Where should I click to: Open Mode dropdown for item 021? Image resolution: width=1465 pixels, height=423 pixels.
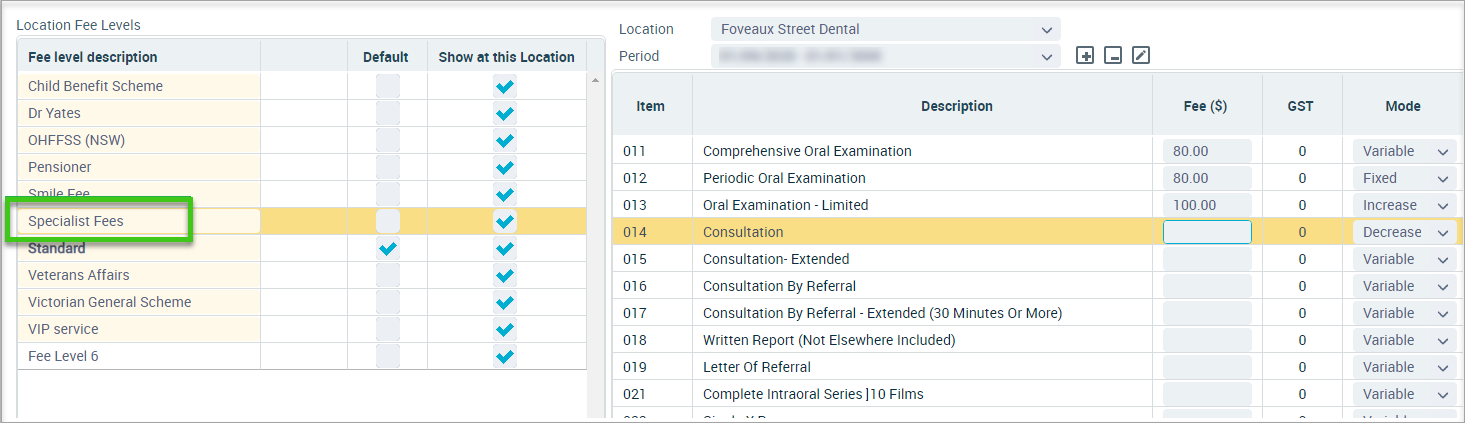pos(1404,394)
